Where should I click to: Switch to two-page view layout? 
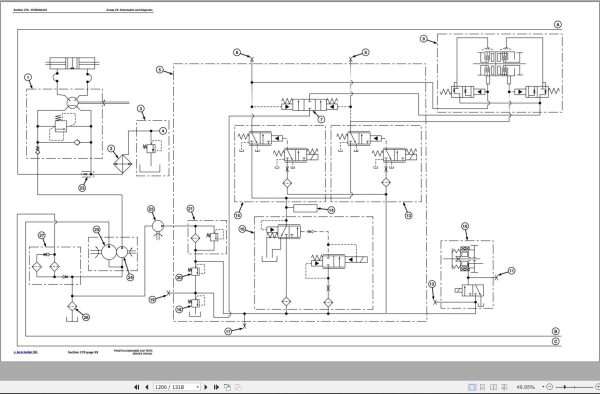tap(494, 387)
